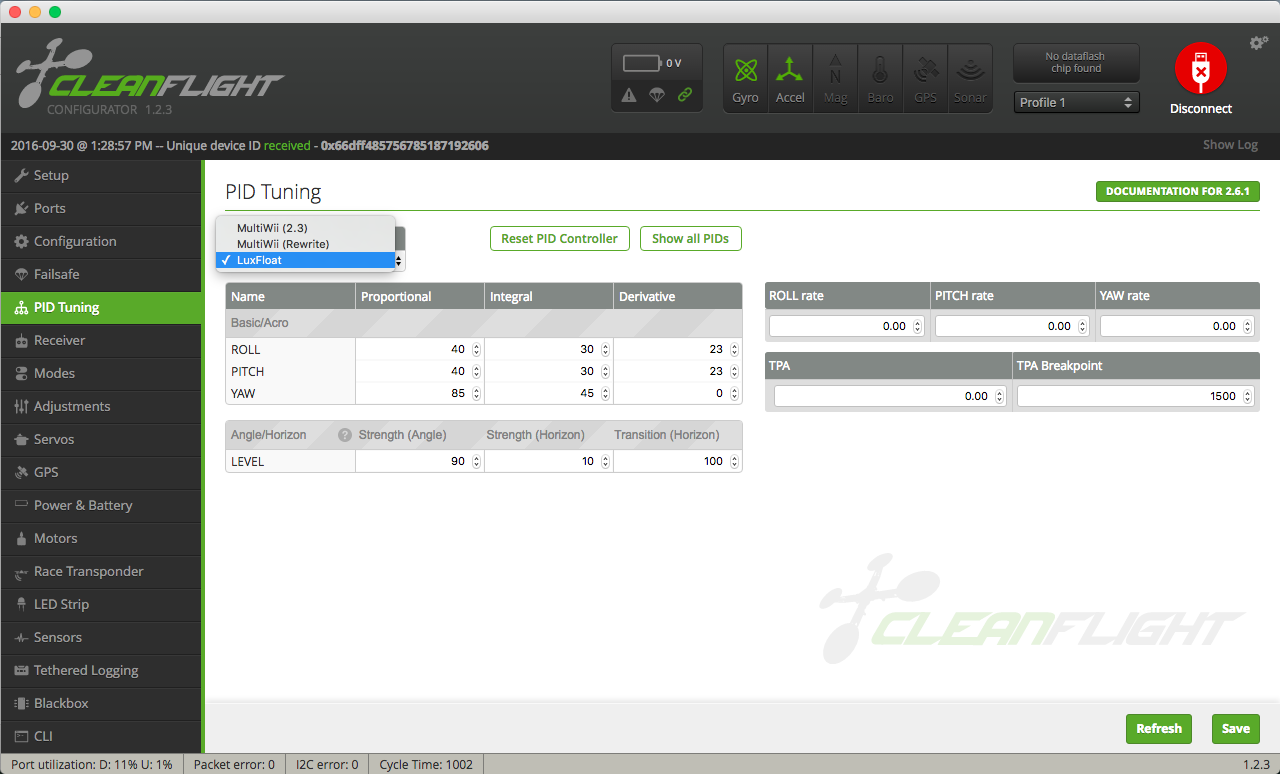This screenshot has height=774, width=1280.
Task: Open the Power & Battery tab
Action: [101, 505]
